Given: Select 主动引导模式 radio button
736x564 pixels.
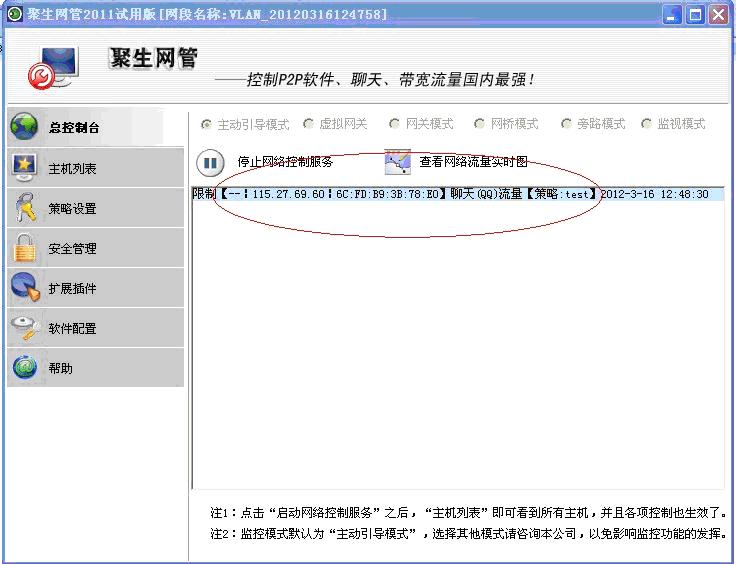Looking at the screenshot, I should click(207, 125).
